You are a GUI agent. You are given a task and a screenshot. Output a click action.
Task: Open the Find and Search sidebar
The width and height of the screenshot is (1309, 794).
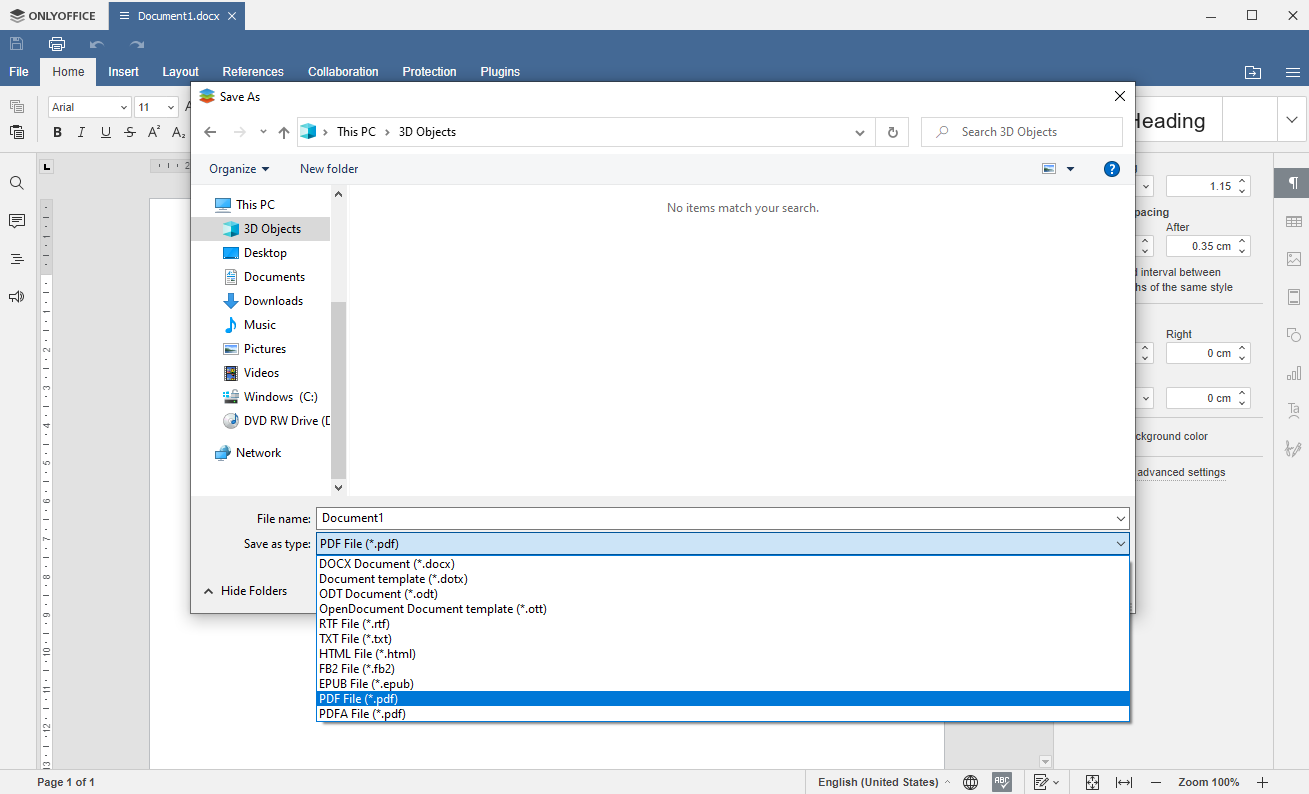[17, 183]
